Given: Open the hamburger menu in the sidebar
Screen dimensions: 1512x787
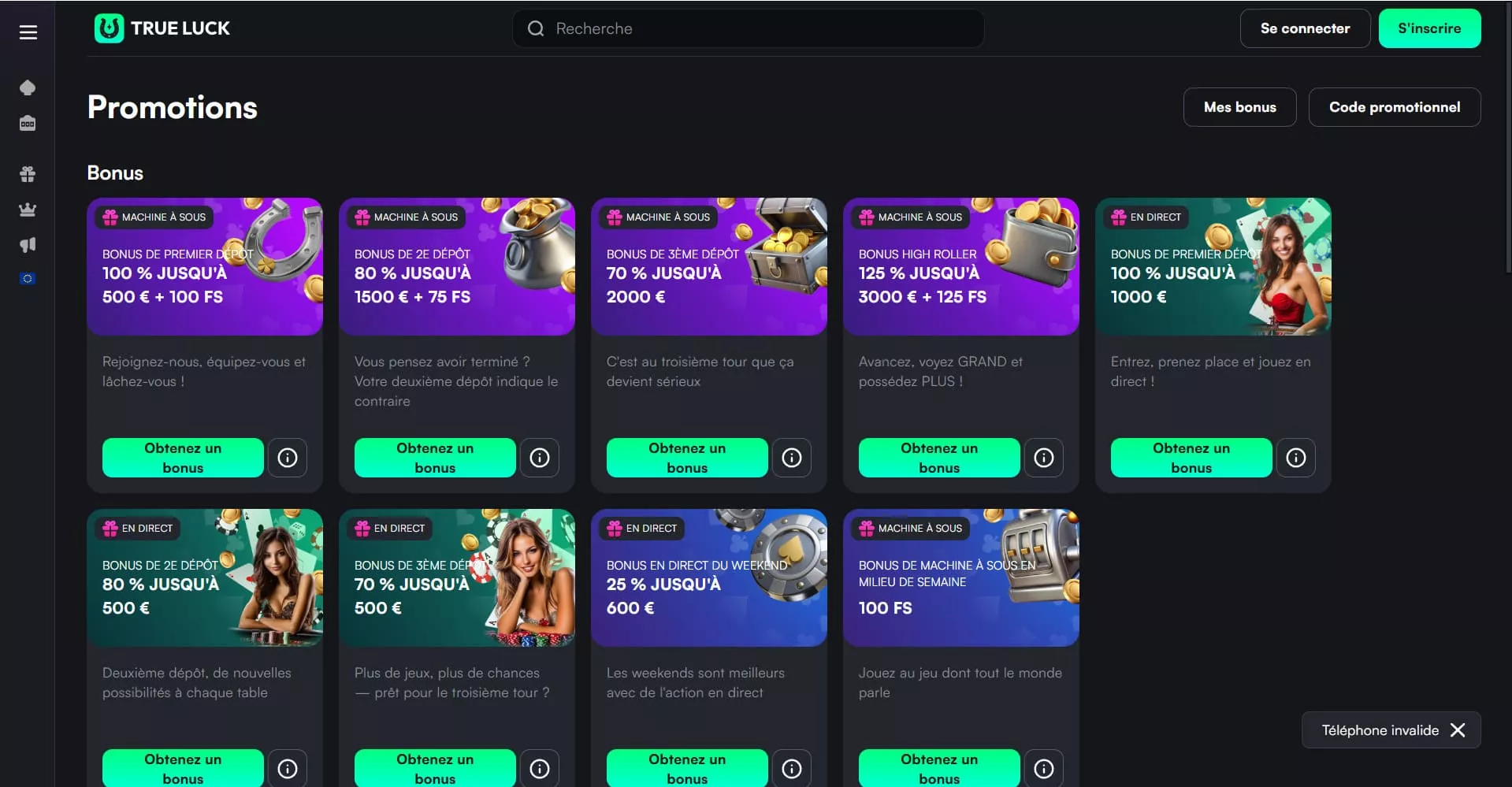Looking at the screenshot, I should point(28,32).
